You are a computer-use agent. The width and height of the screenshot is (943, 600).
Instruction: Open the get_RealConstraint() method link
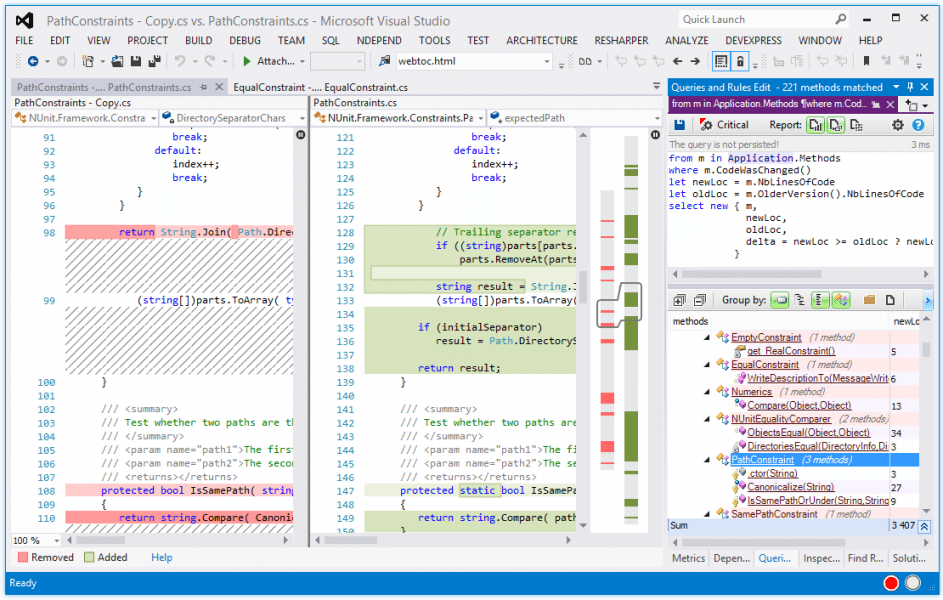click(x=790, y=351)
